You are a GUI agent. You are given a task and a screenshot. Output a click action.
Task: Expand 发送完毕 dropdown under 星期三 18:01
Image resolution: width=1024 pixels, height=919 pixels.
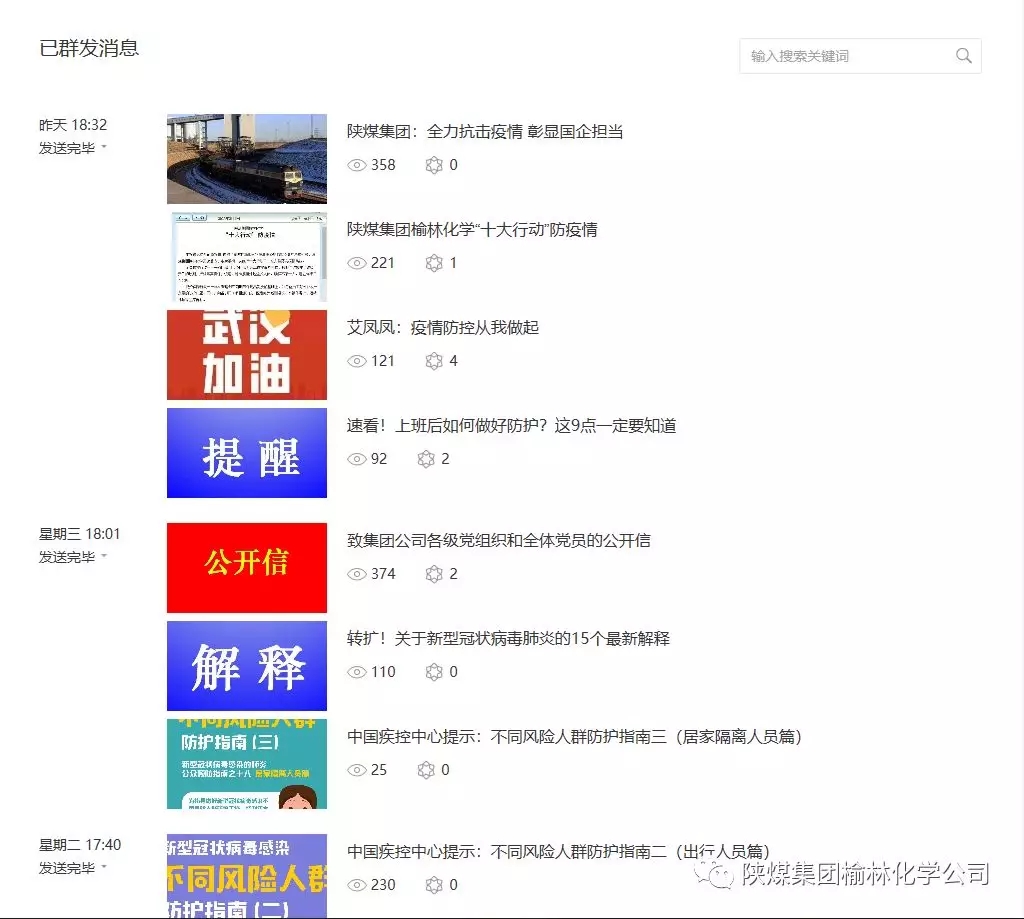pos(104,557)
